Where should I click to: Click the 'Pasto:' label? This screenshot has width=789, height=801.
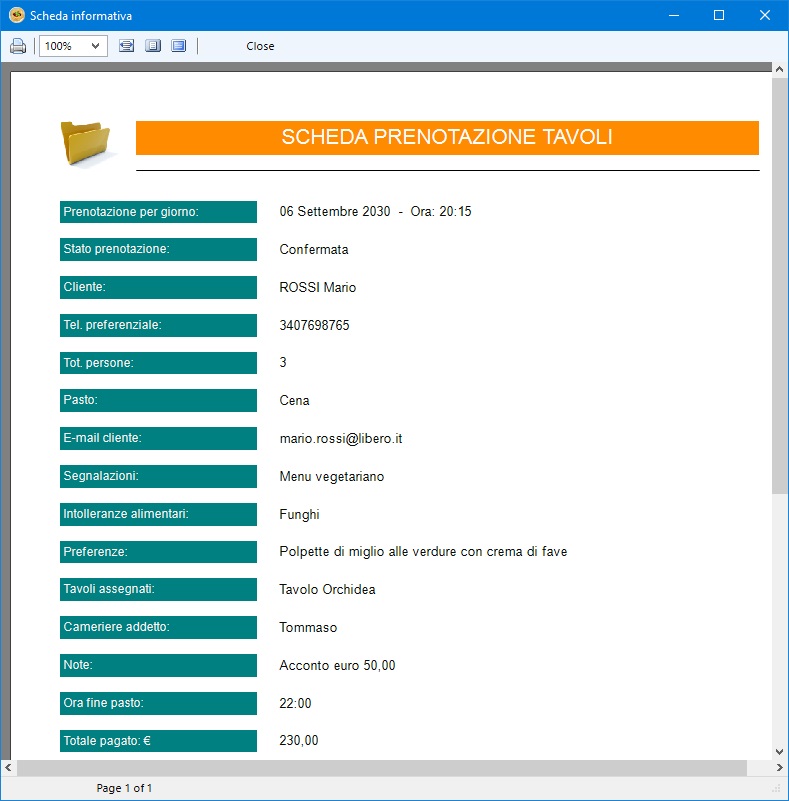158,400
